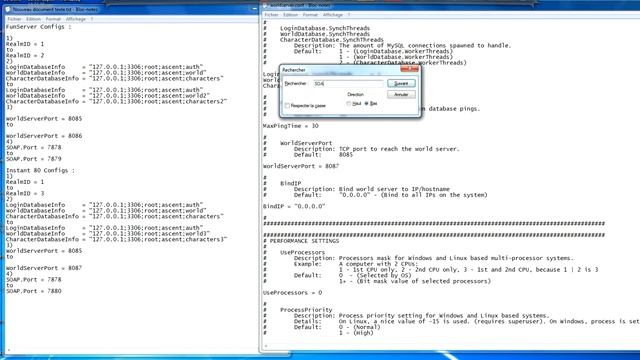Click the left scroll arrow in right window's scrollbar

tap(266, 347)
